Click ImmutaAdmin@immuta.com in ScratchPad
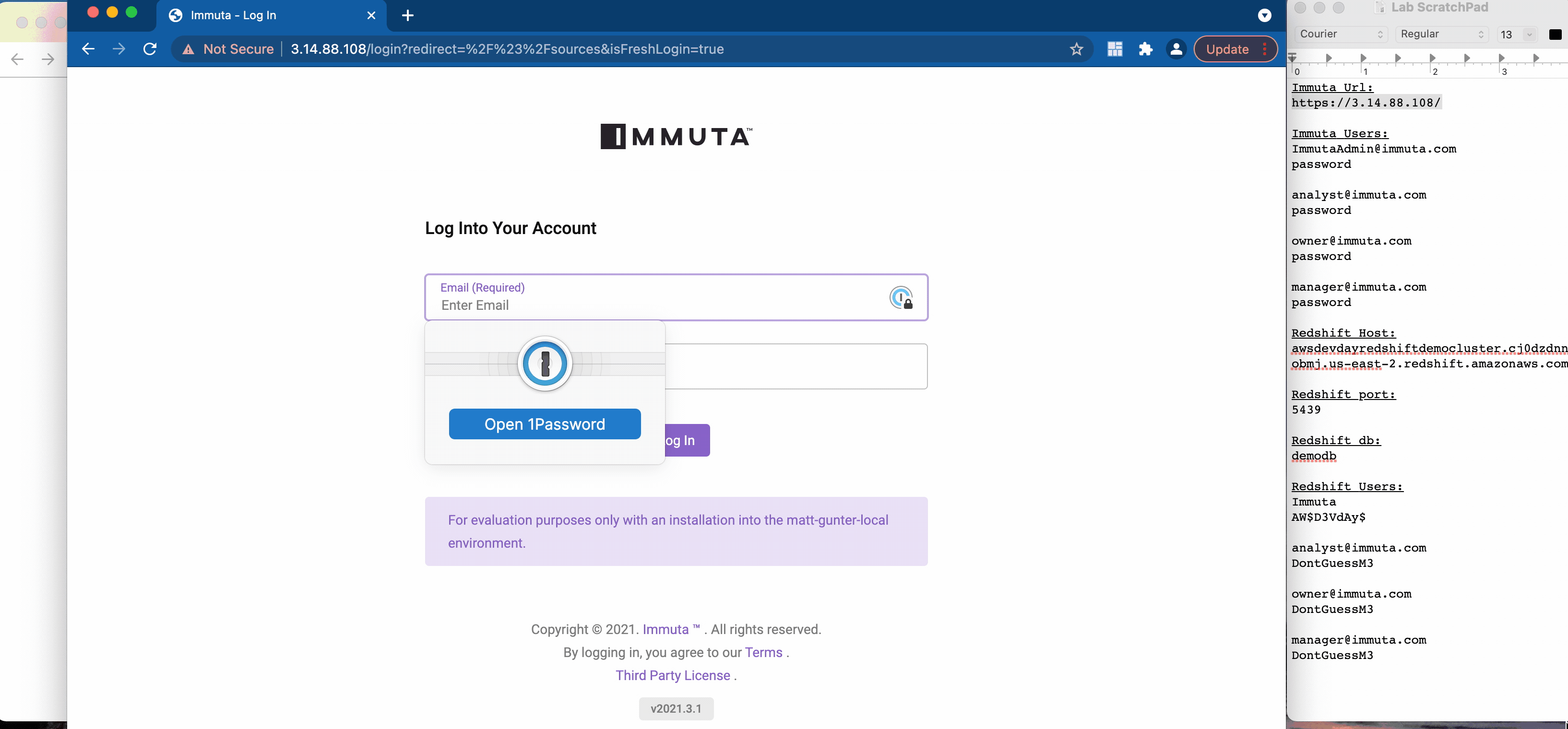The image size is (1568, 729). (x=1374, y=149)
